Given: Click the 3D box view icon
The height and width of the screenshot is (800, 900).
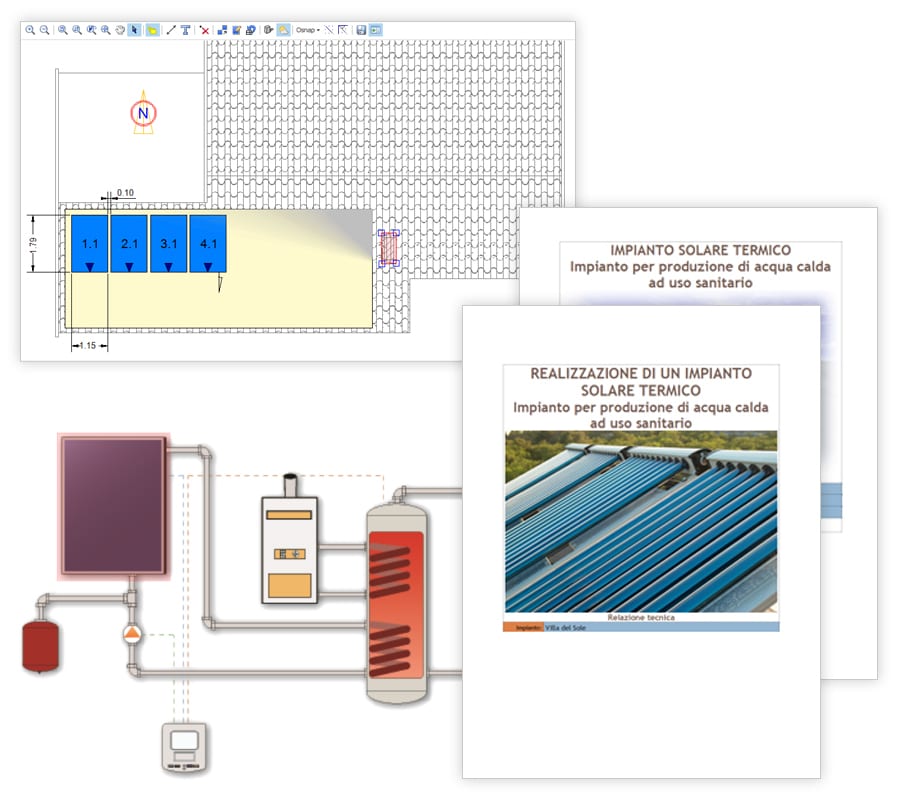Looking at the screenshot, I should tap(268, 30).
